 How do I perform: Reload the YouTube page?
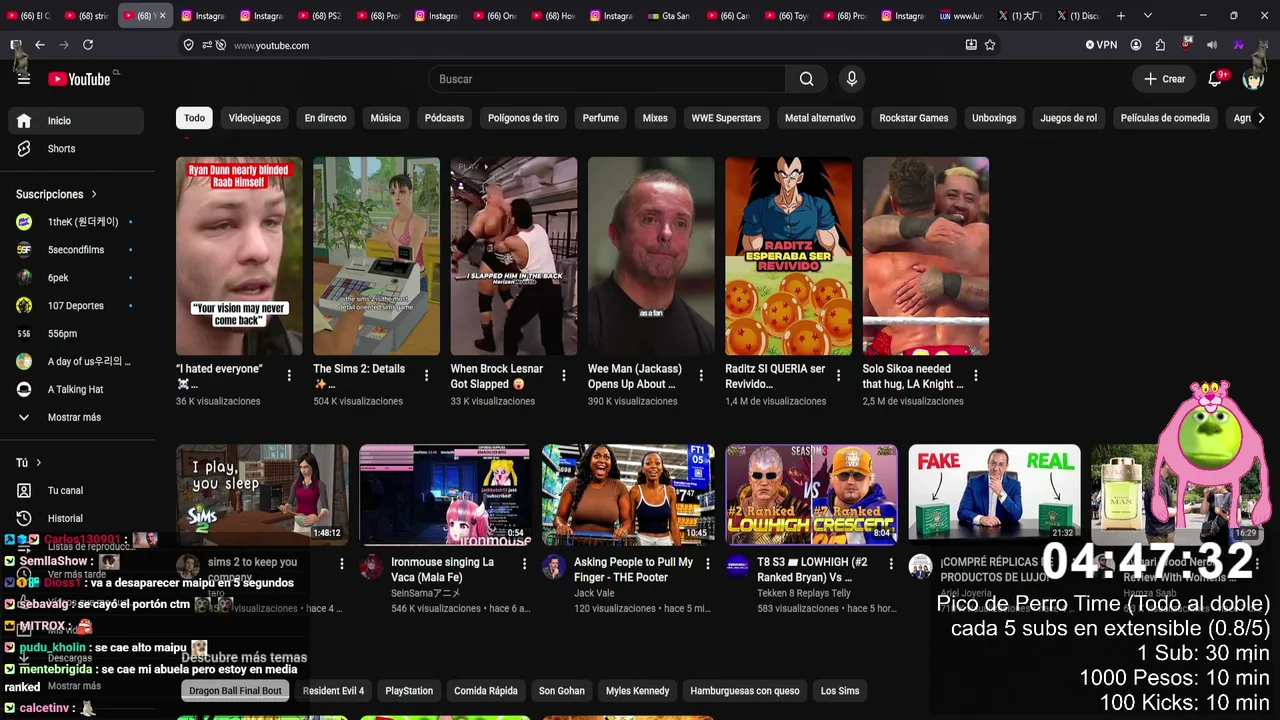pyautogui.click(x=88, y=45)
